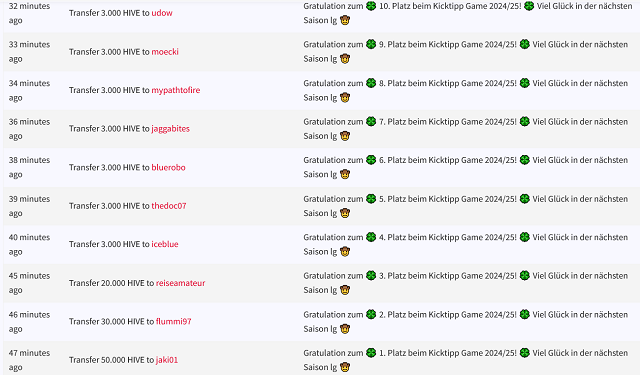Click clover icon after '3. Platz' text
Viewport: 640px width, 375px height.
tap(525, 276)
